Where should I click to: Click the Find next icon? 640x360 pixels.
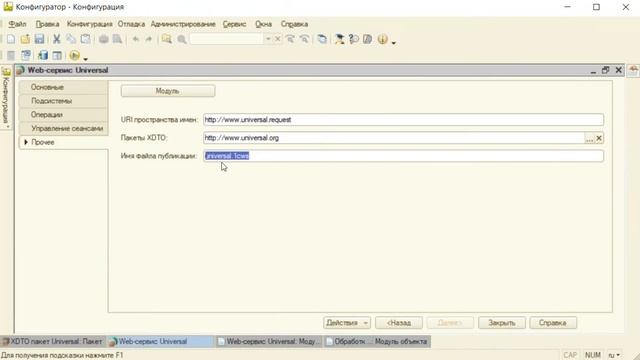(x=290, y=39)
